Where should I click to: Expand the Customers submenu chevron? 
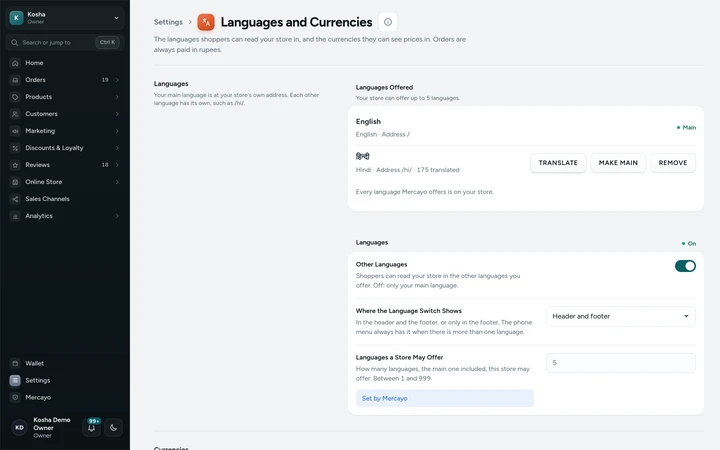click(117, 114)
